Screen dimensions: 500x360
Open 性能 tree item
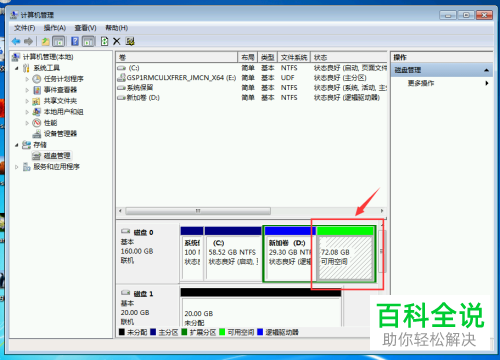pos(50,123)
